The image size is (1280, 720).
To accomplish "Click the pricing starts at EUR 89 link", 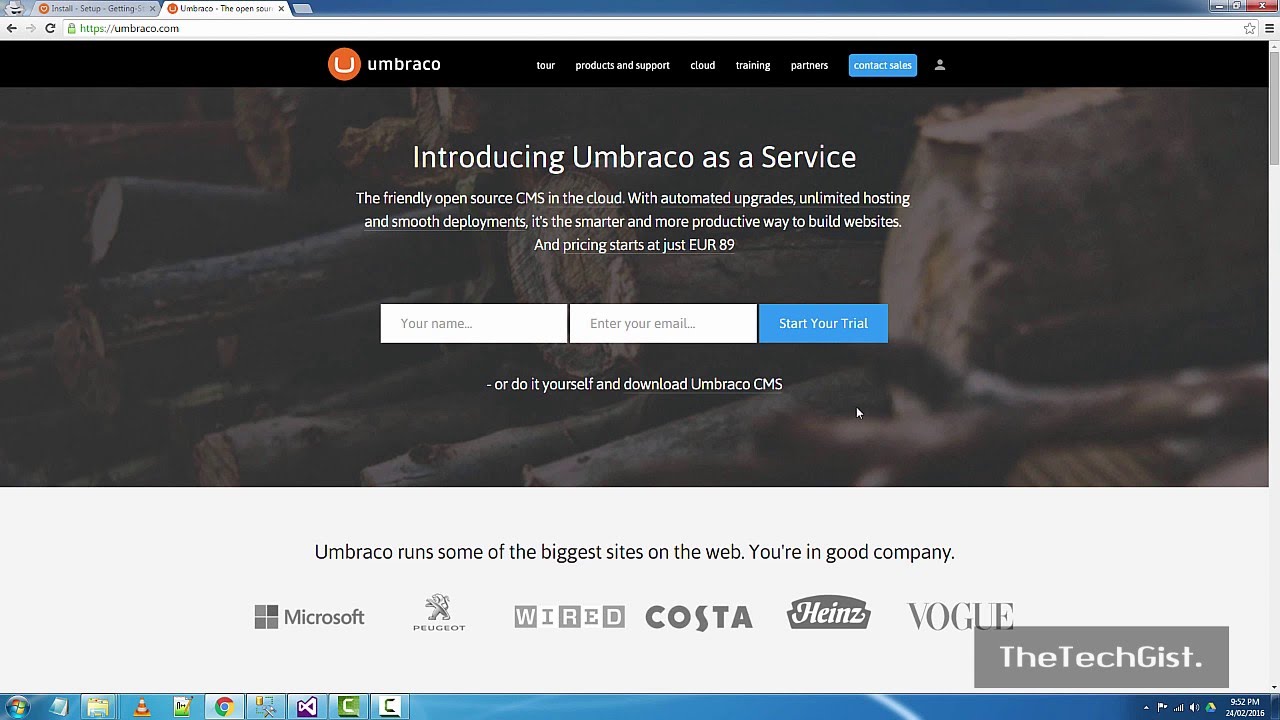I will (648, 245).
